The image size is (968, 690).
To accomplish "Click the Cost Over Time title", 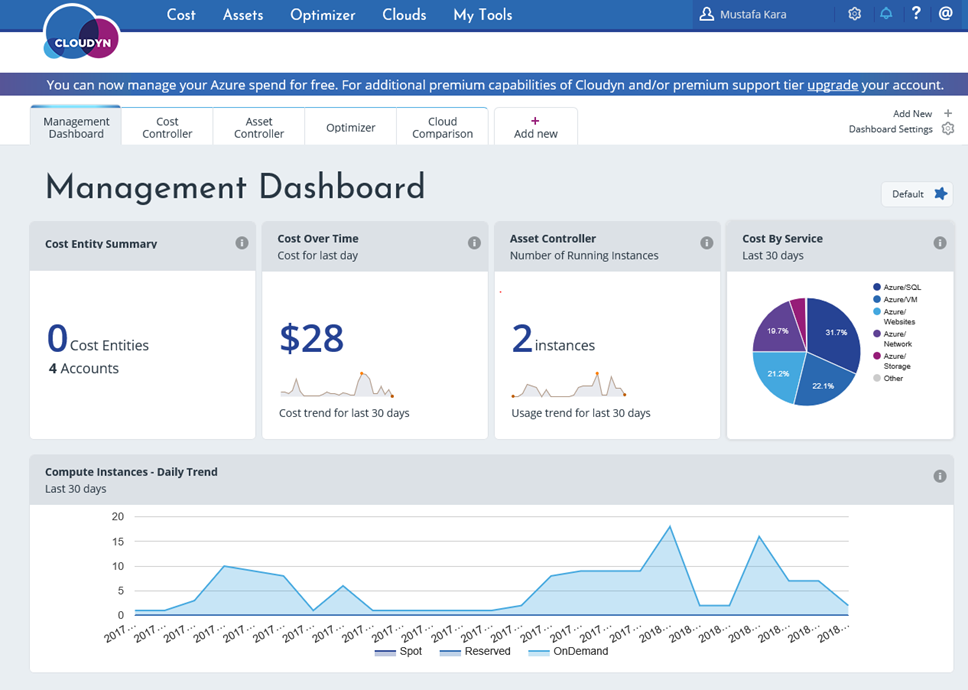I will [x=318, y=238].
